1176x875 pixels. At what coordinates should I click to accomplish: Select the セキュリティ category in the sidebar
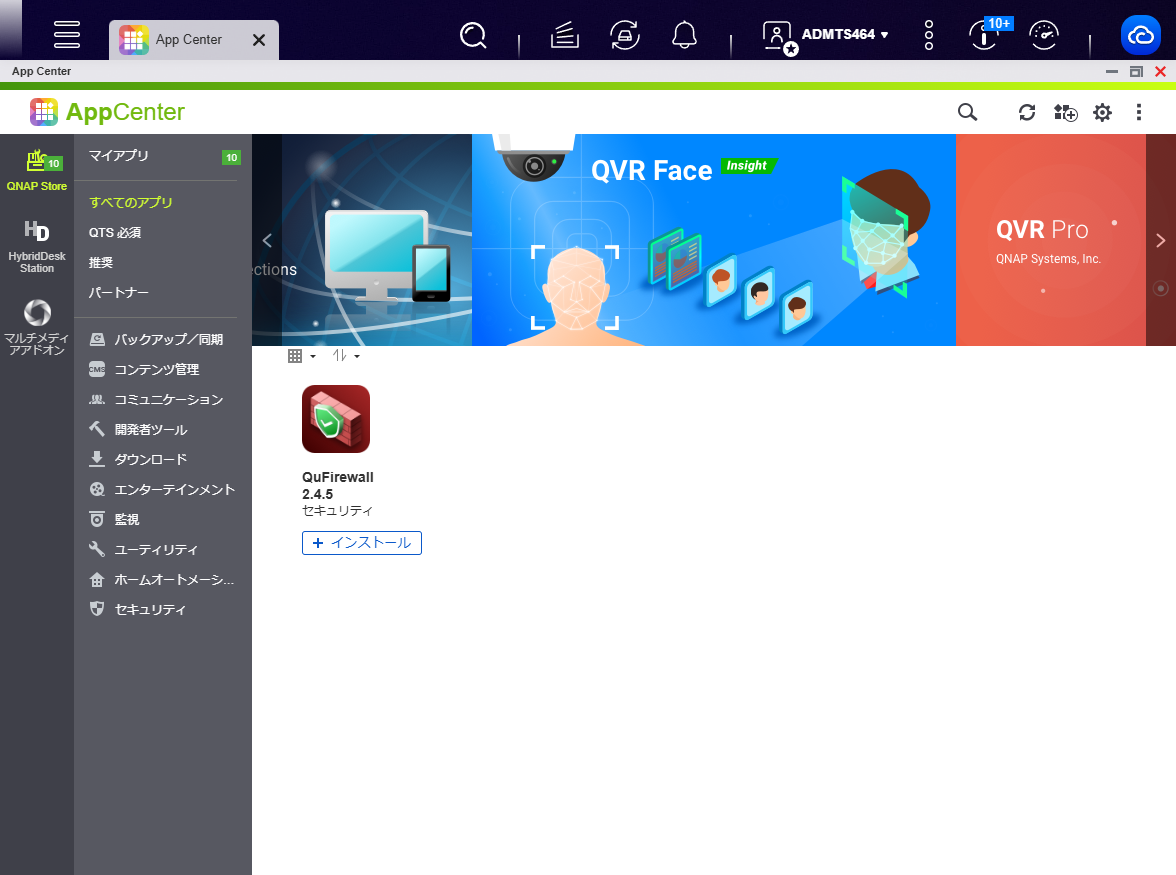pos(150,610)
